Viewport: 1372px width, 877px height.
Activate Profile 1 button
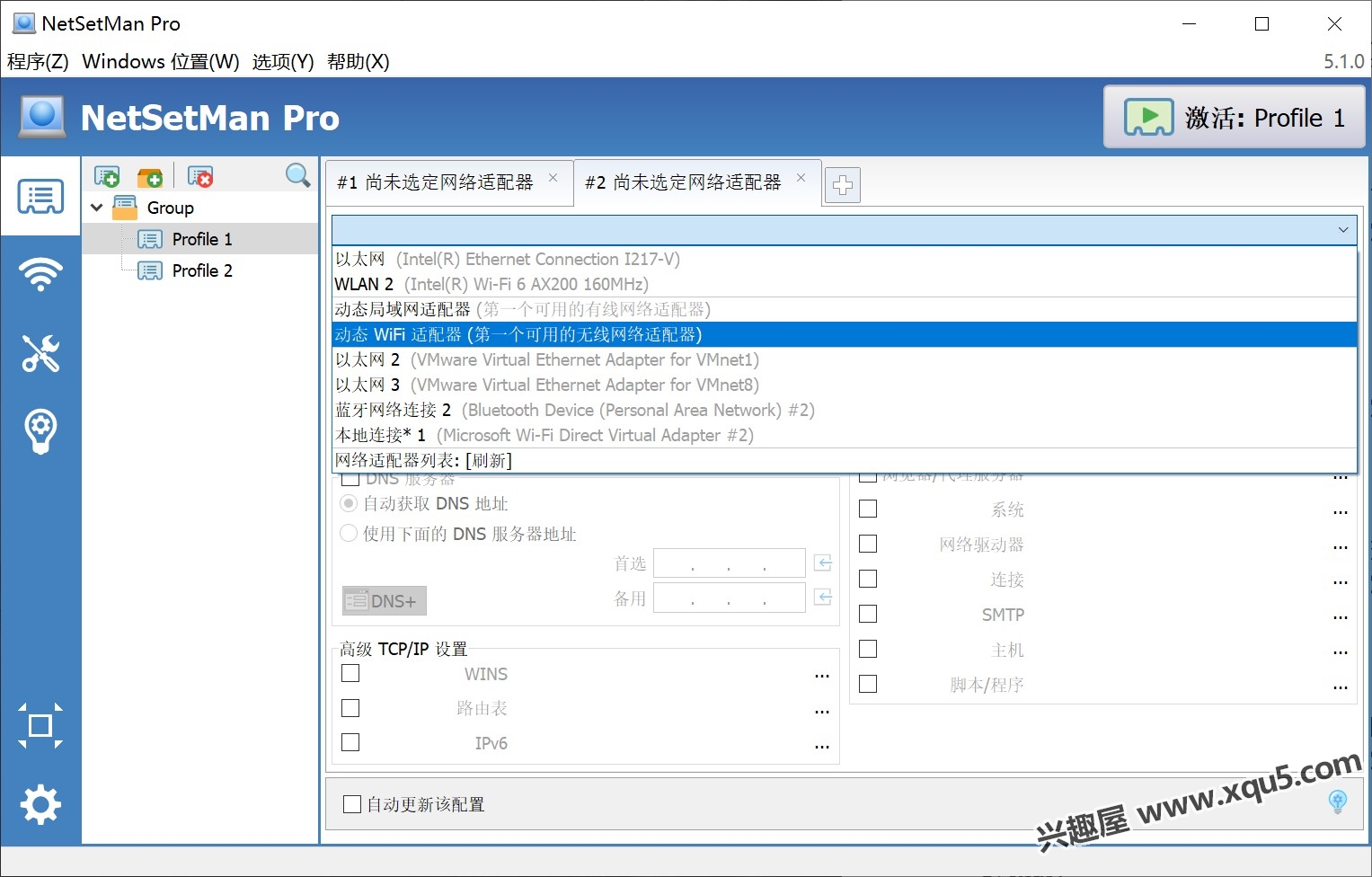(x=1234, y=117)
